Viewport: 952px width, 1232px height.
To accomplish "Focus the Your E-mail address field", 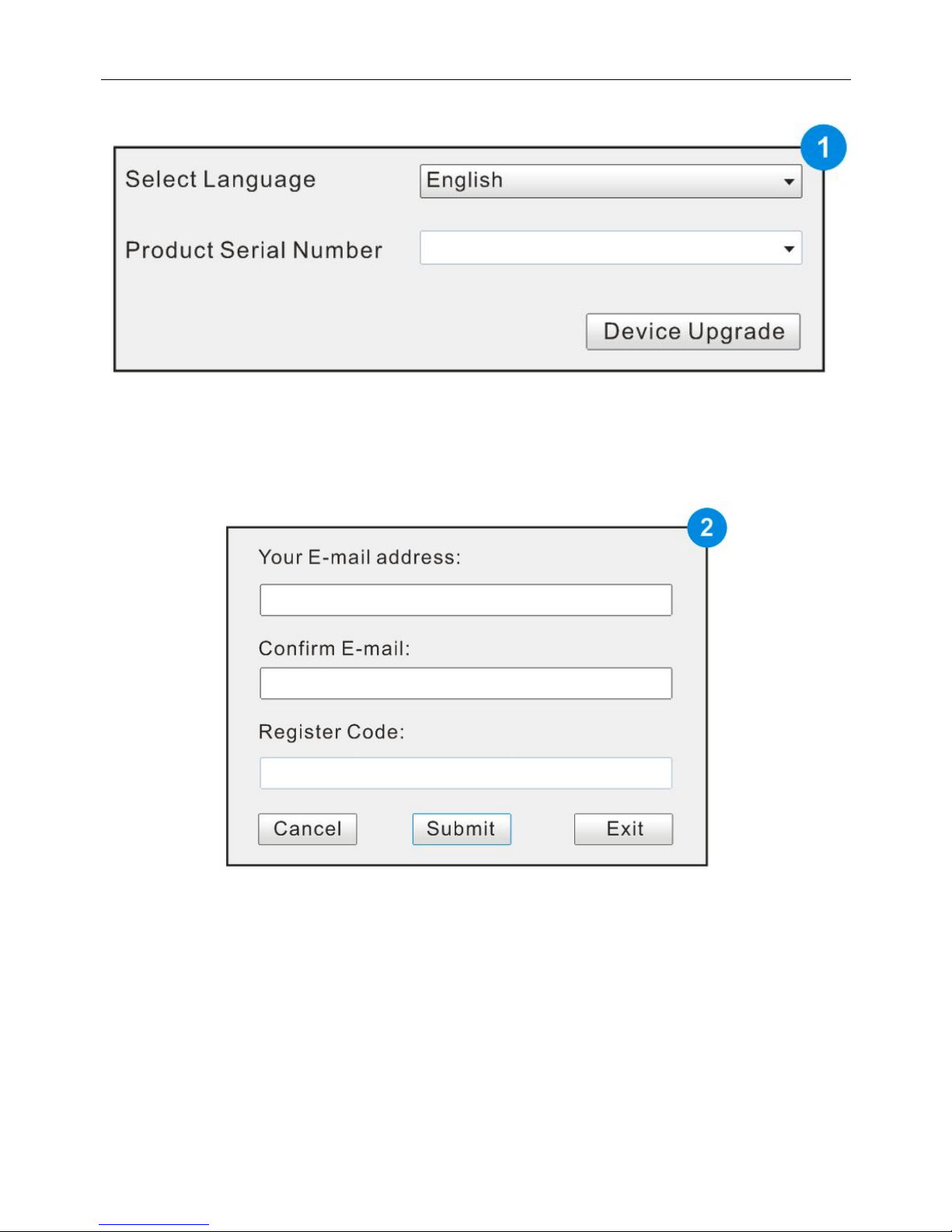I will pyautogui.click(x=466, y=600).
